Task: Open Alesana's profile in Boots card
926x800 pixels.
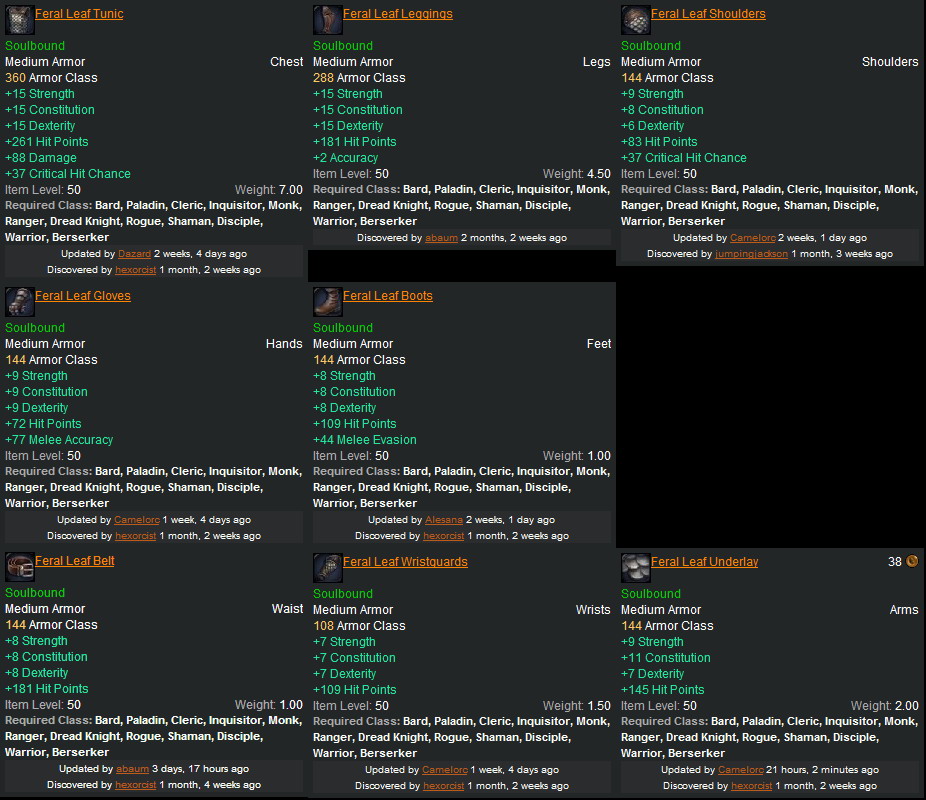Action: pos(444,520)
